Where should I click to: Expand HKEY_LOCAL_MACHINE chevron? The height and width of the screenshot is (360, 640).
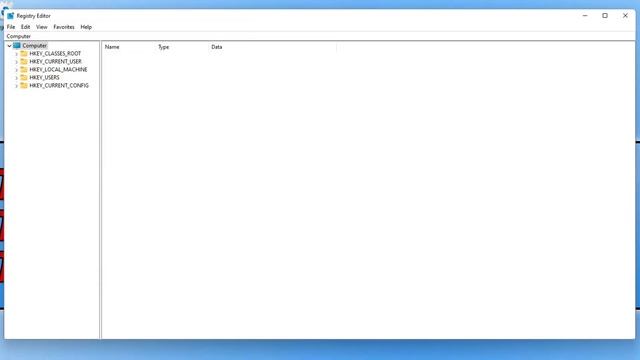pos(16,70)
